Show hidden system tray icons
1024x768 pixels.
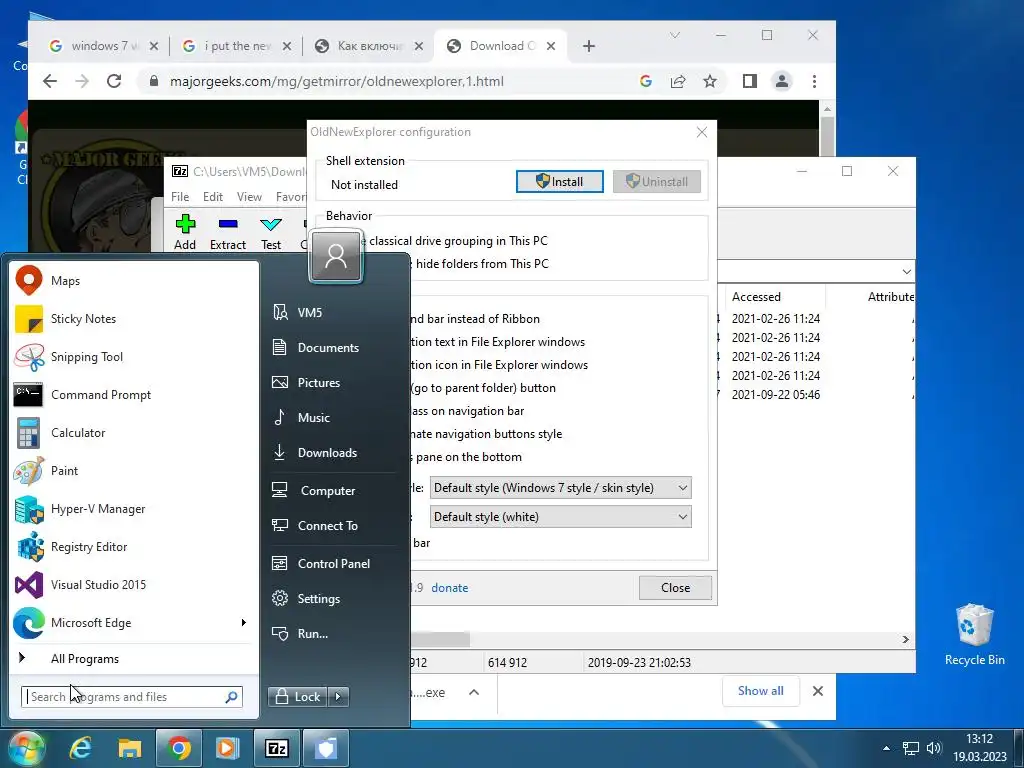886,748
